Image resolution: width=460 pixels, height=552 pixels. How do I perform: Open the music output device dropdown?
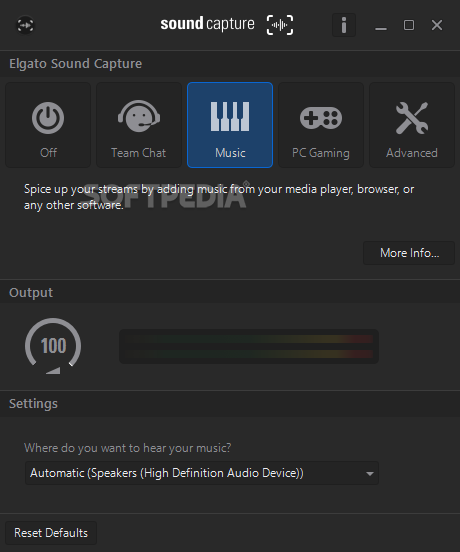(x=202, y=473)
